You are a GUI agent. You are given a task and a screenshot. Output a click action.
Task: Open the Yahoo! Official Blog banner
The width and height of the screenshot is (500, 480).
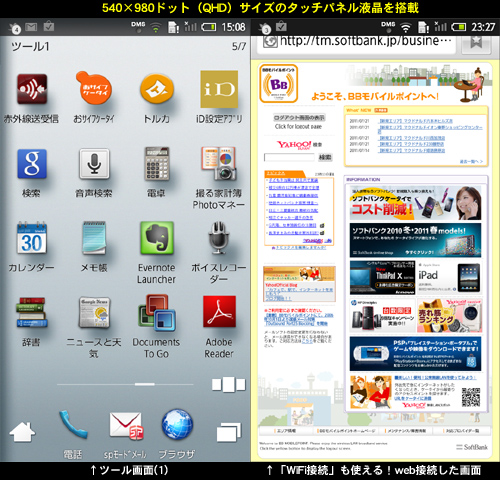coord(299,284)
